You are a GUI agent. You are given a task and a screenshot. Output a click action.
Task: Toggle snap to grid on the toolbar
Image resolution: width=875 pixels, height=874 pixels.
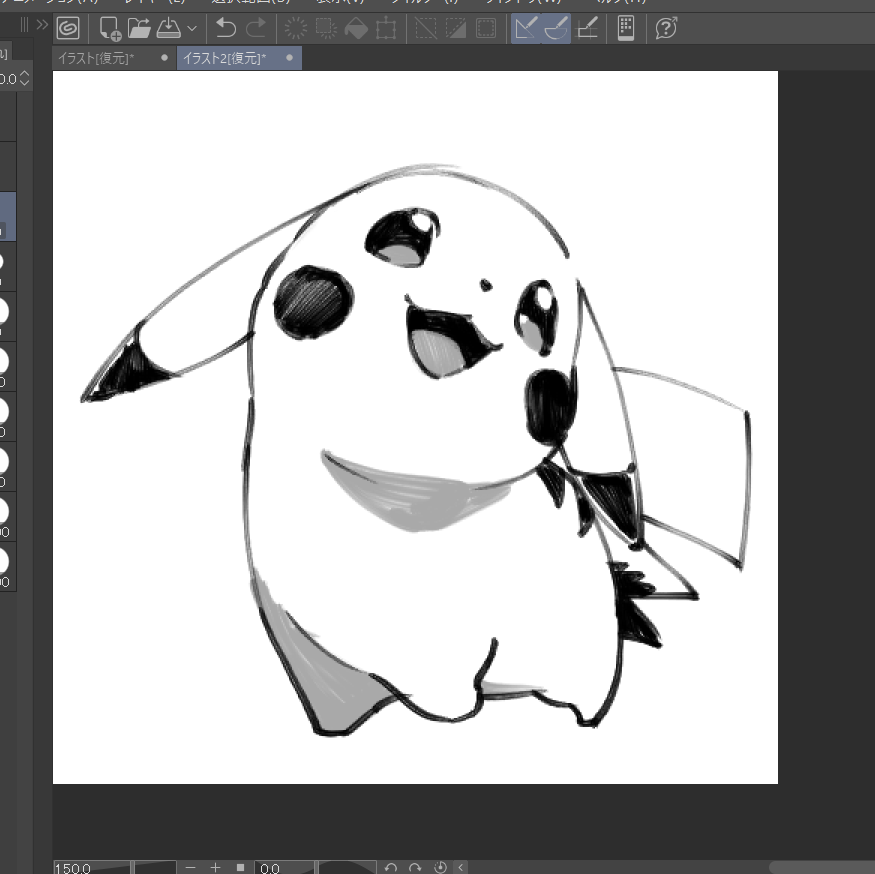click(x=588, y=28)
